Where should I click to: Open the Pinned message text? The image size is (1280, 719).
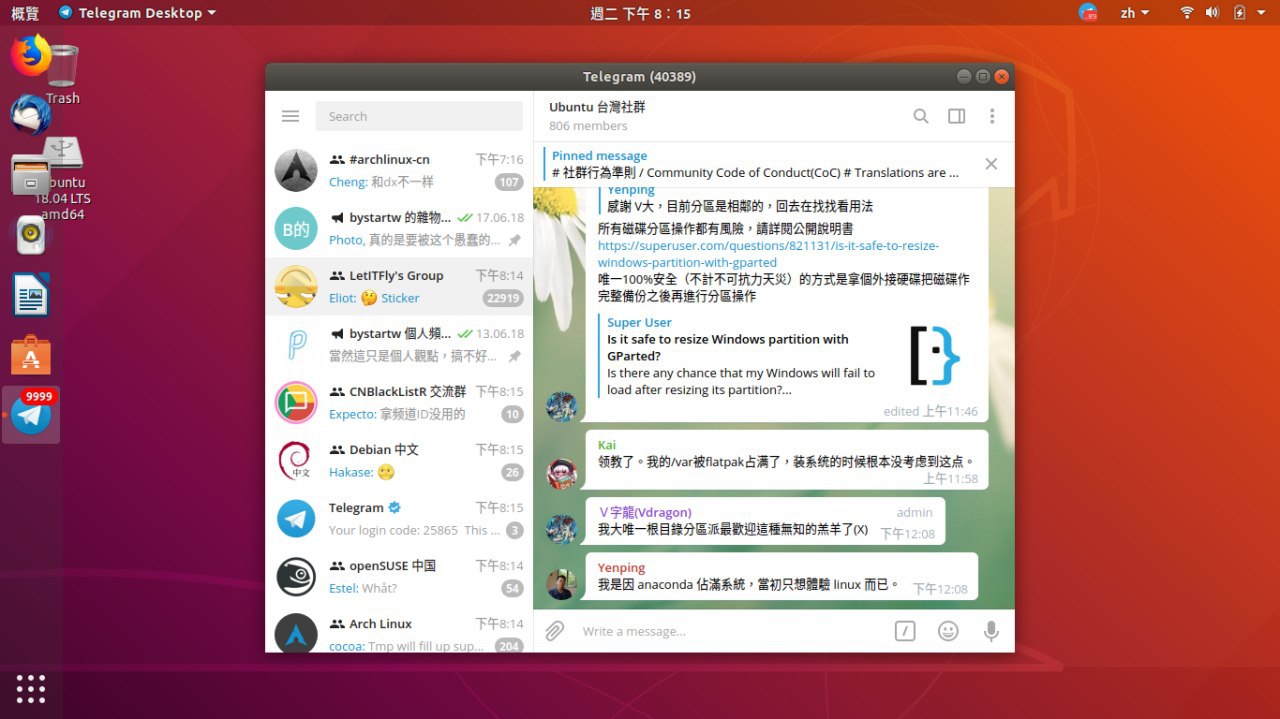tap(755, 172)
